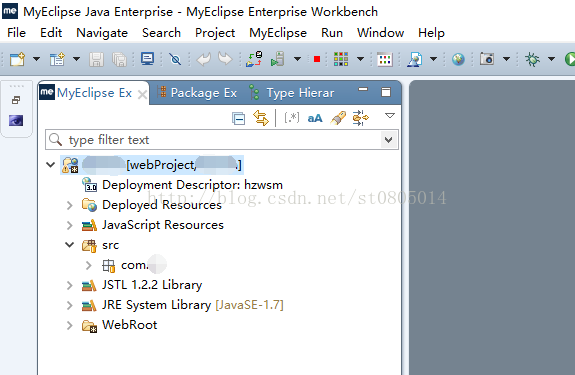Open the camera icon dropdown arrow
This screenshot has width=575, height=375.
pyautogui.click(x=506, y=59)
